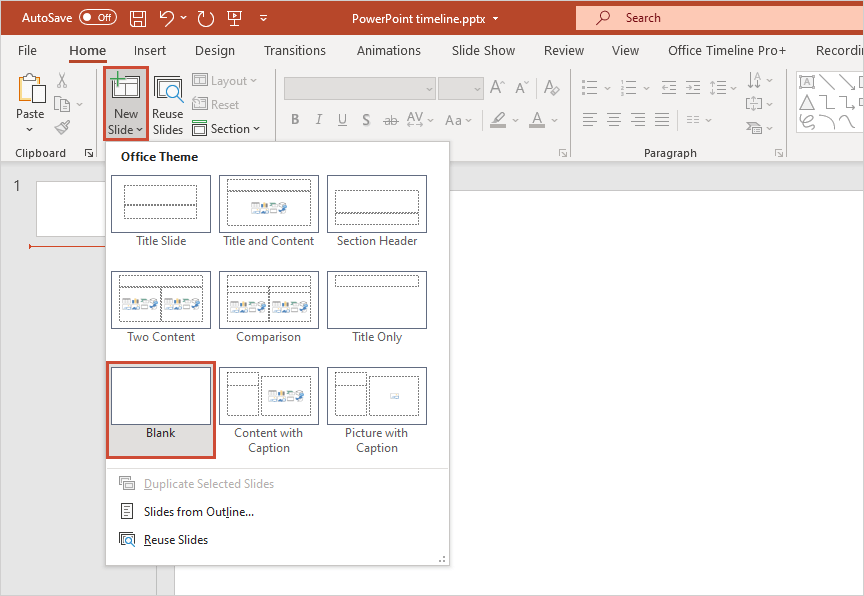Select the Bold formatting icon
This screenshot has width=864, height=596.
(x=295, y=120)
